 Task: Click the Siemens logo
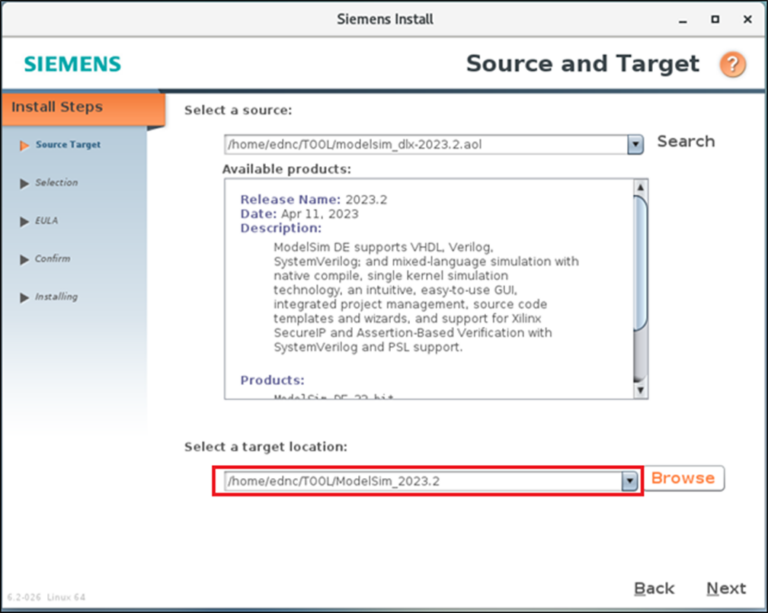pyautogui.click(x=72, y=65)
